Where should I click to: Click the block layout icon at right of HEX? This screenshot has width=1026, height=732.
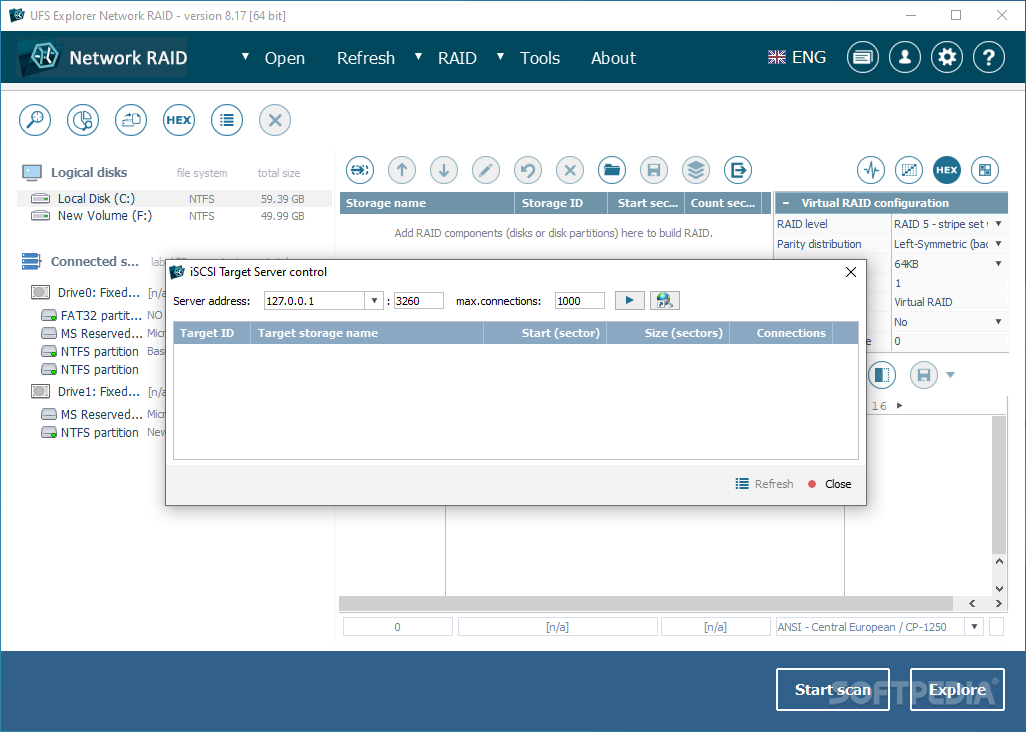pyautogui.click(x=985, y=170)
